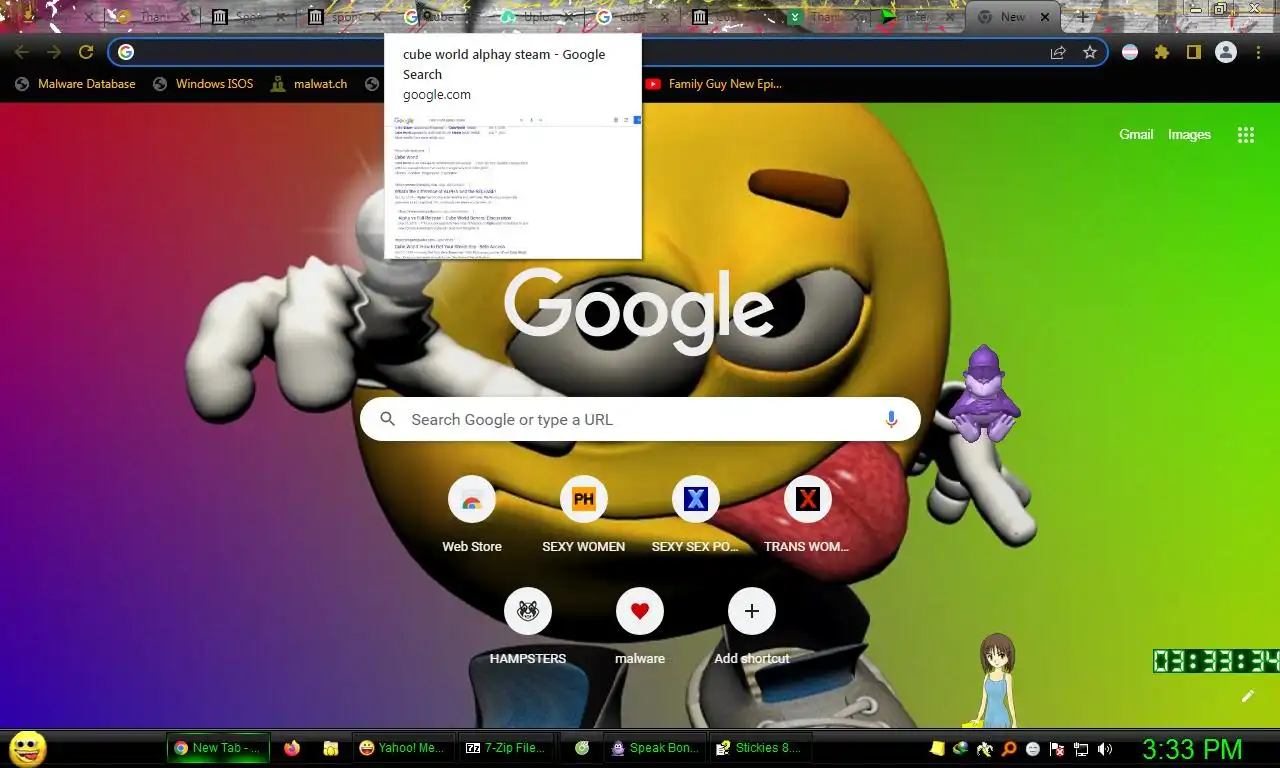Open the malwat.ch bookmark
The height and width of the screenshot is (768, 1280).
click(x=309, y=84)
